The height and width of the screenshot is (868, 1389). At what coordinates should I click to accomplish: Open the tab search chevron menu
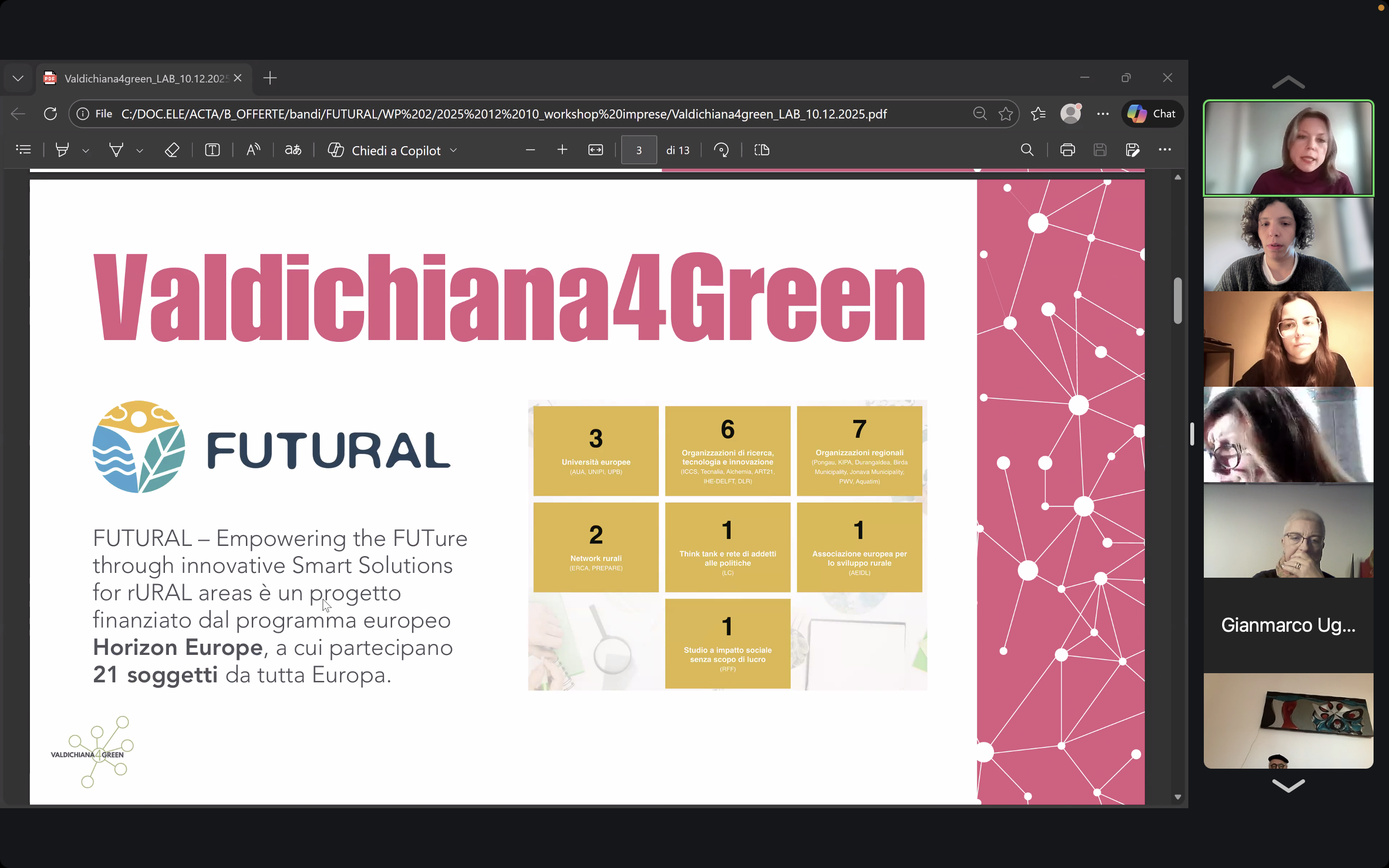tap(18, 79)
